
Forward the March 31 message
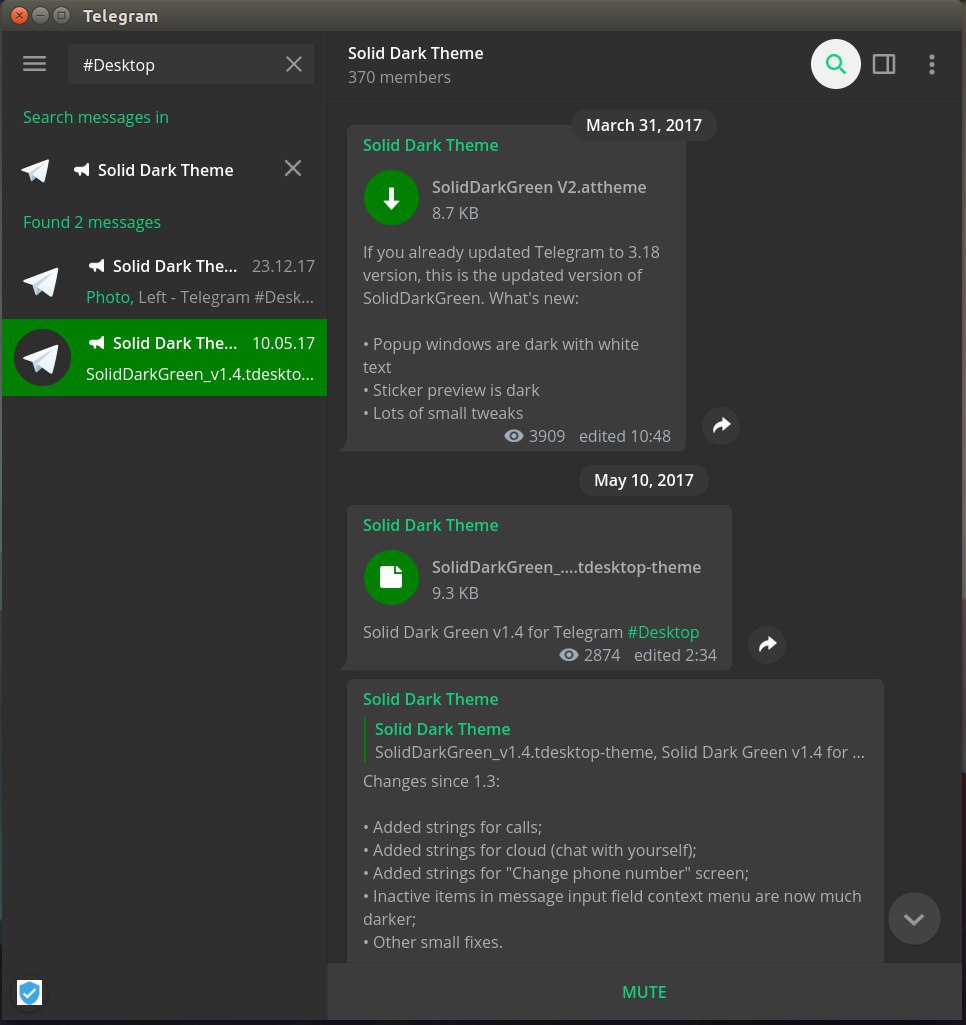721,426
